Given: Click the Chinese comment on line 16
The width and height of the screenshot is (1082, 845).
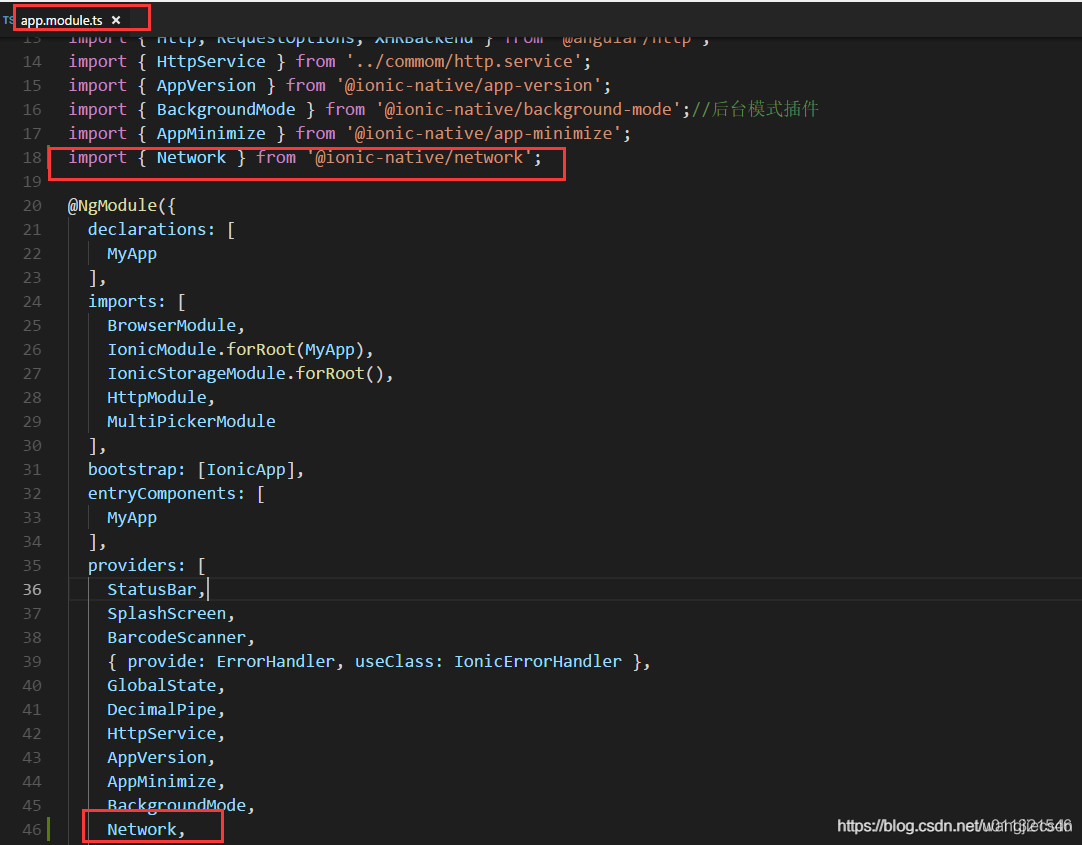Looking at the screenshot, I should [755, 109].
